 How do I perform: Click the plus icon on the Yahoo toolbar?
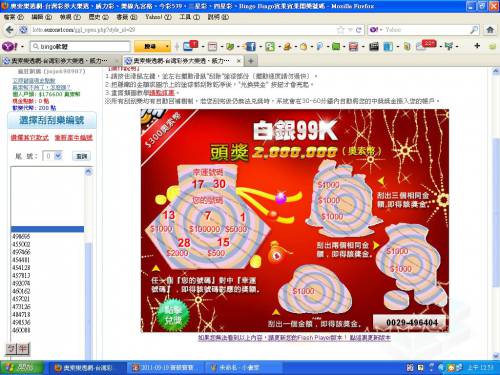click(x=477, y=46)
